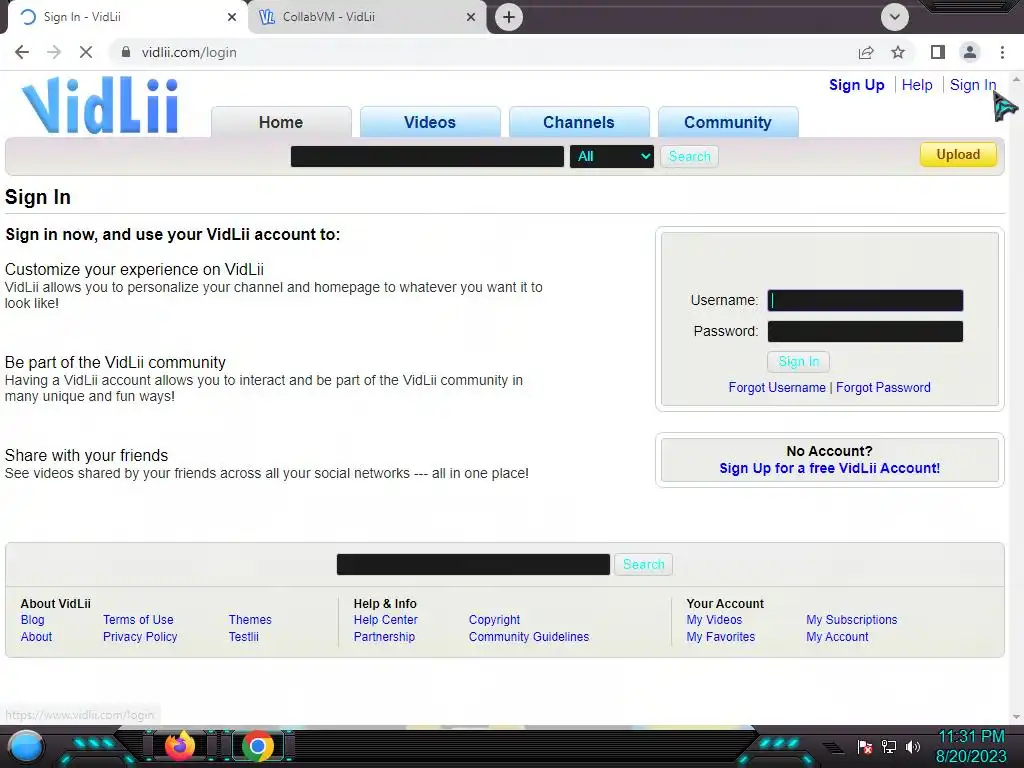
Task: Open the network tray icon
Action: (x=889, y=746)
